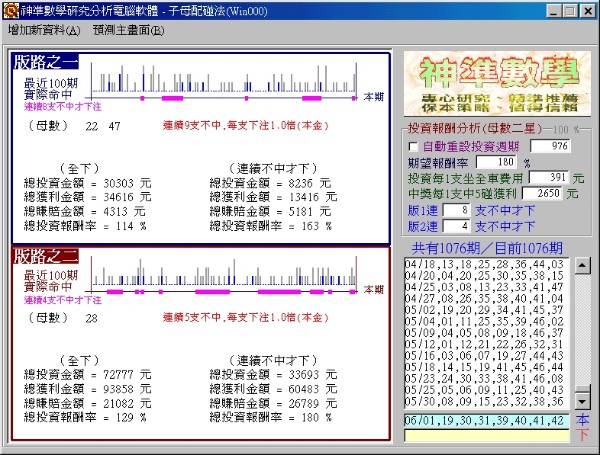The image size is (600, 455).
Task: Click total profit value 34616
Action: pos(119,197)
